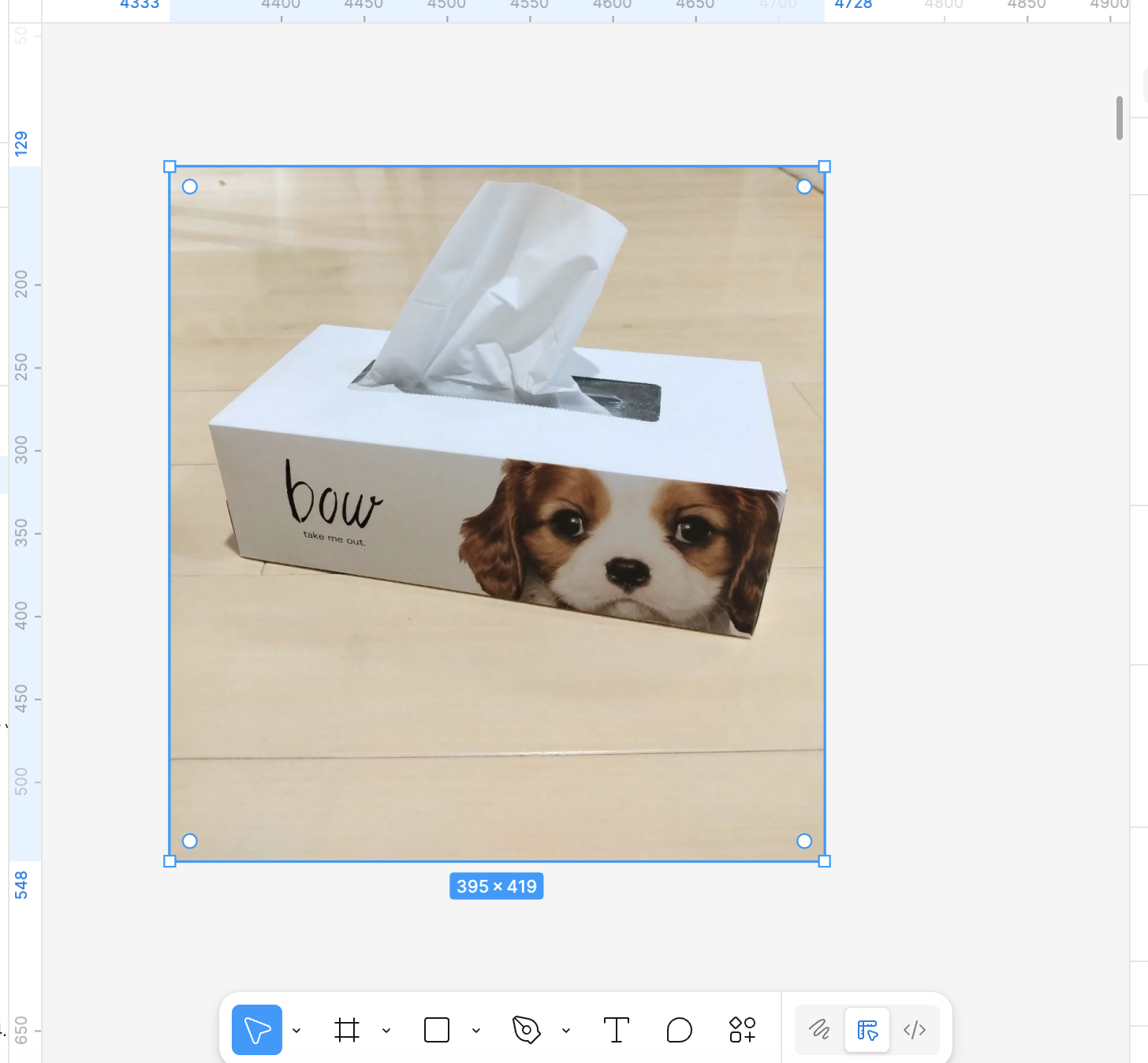Expand the Frame tool options chevron

pyautogui.click(x=386, y=1031)
